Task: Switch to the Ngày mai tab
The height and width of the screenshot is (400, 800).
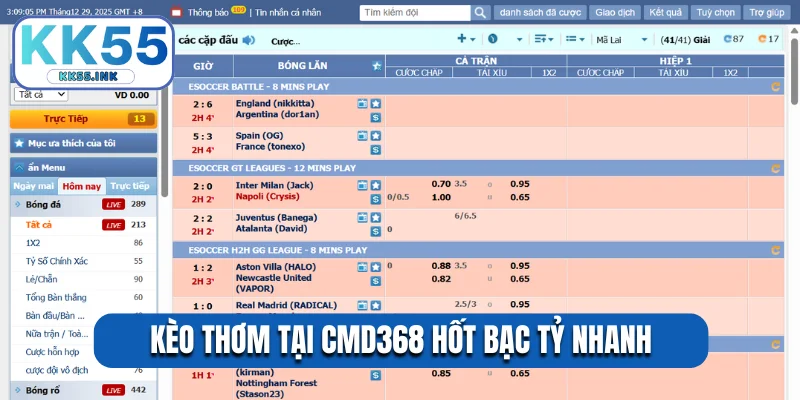Action: coord(34,186)
